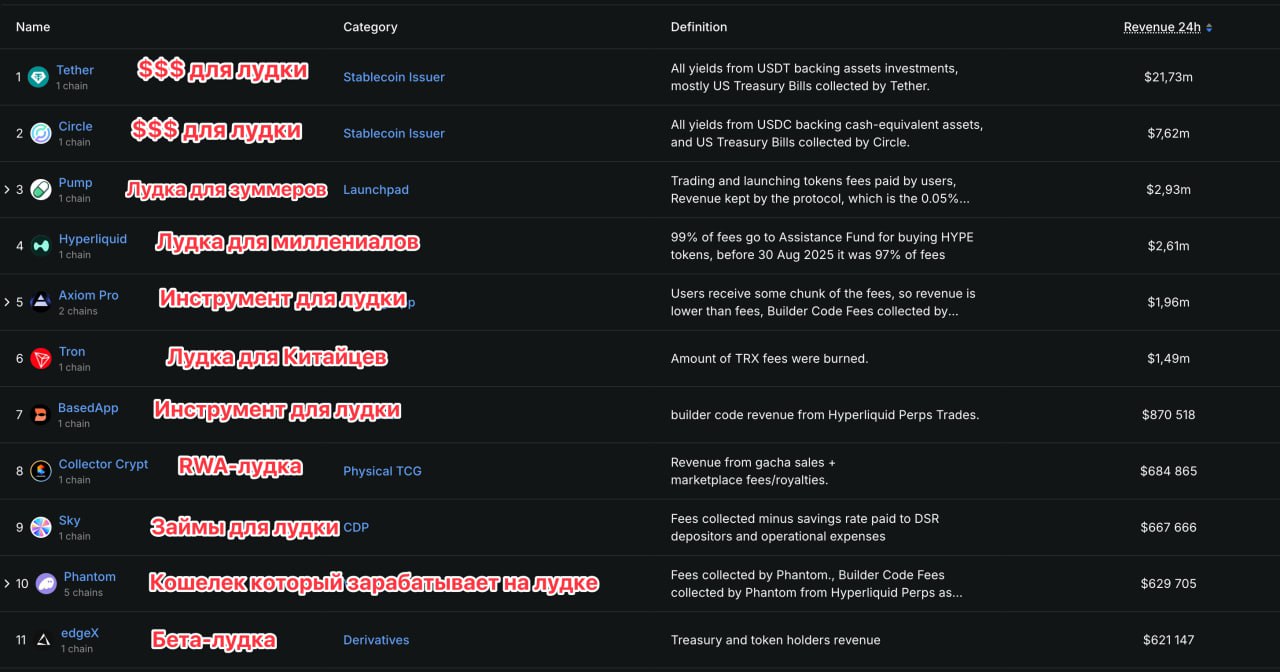Click the Tether logo icon
The width and height of the screenshot is (1280, 672).
point(38,77)
